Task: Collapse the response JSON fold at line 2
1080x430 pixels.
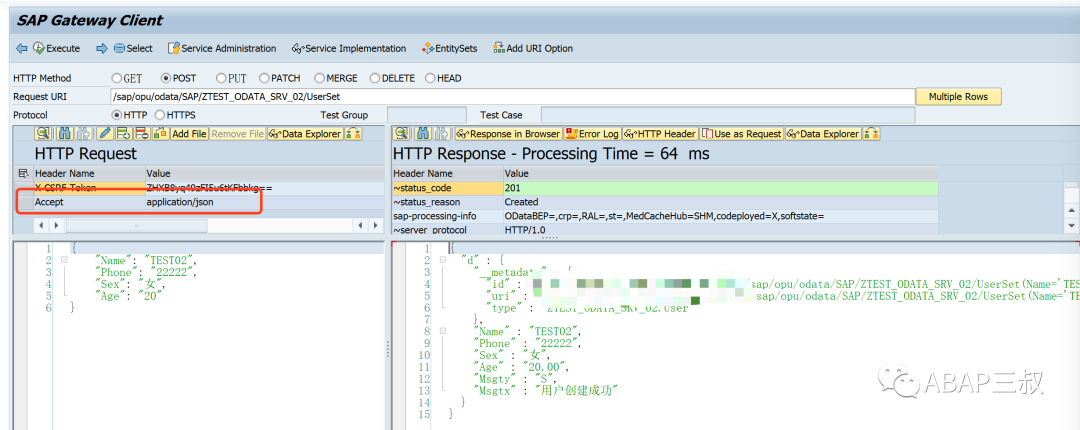Action: (443, 260)
